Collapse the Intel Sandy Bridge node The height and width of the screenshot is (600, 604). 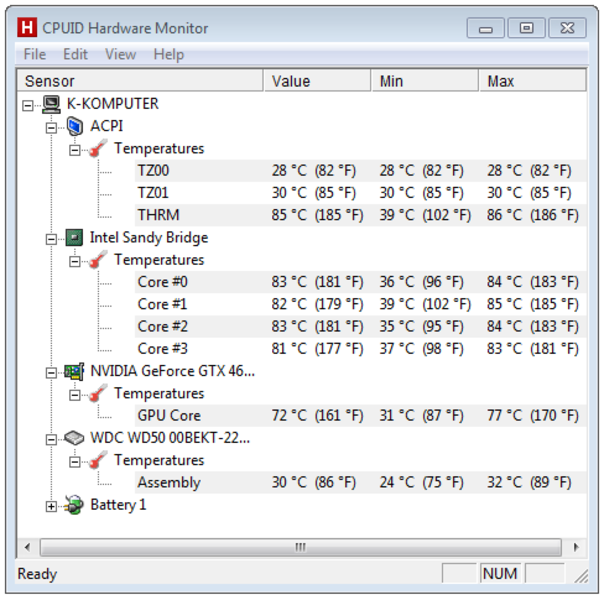(51, 239)
